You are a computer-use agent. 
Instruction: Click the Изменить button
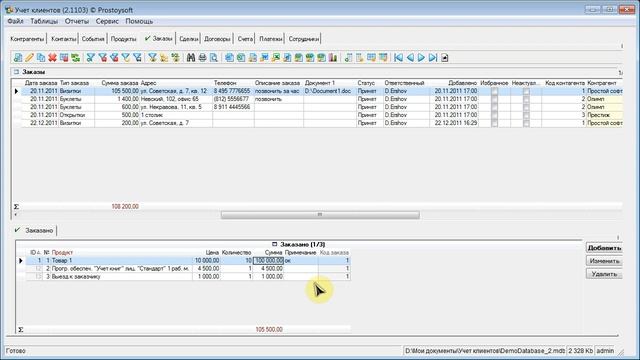604,261
